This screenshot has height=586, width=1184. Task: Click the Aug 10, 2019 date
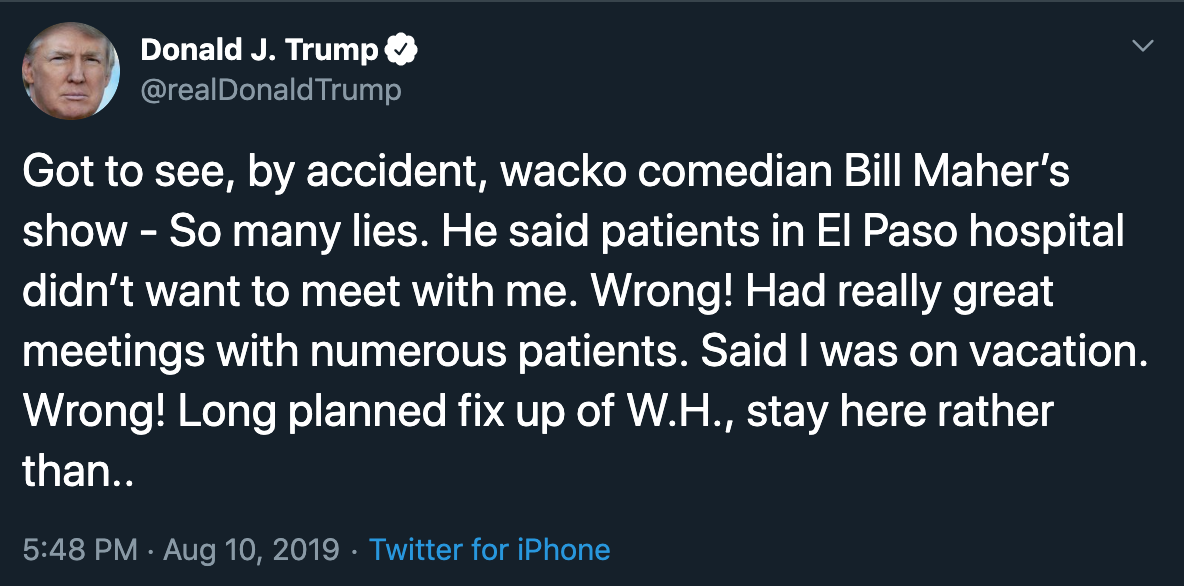pyautogui.click(x=251, y=549)
